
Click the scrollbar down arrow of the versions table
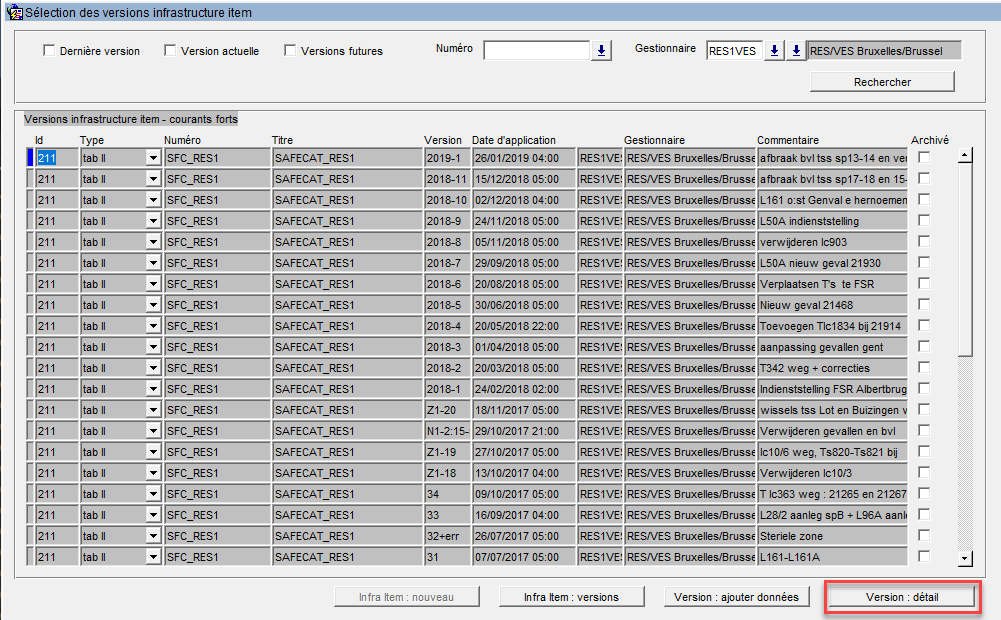(965, 559)
